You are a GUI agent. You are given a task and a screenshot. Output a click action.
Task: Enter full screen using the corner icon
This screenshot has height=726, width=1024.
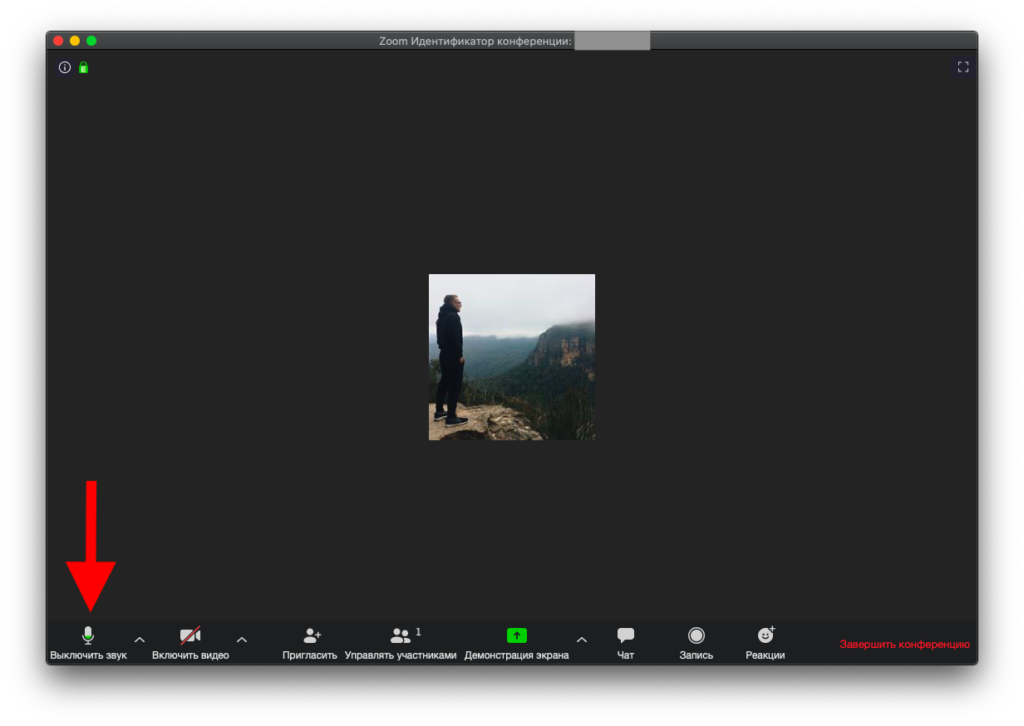pos(963,67)
